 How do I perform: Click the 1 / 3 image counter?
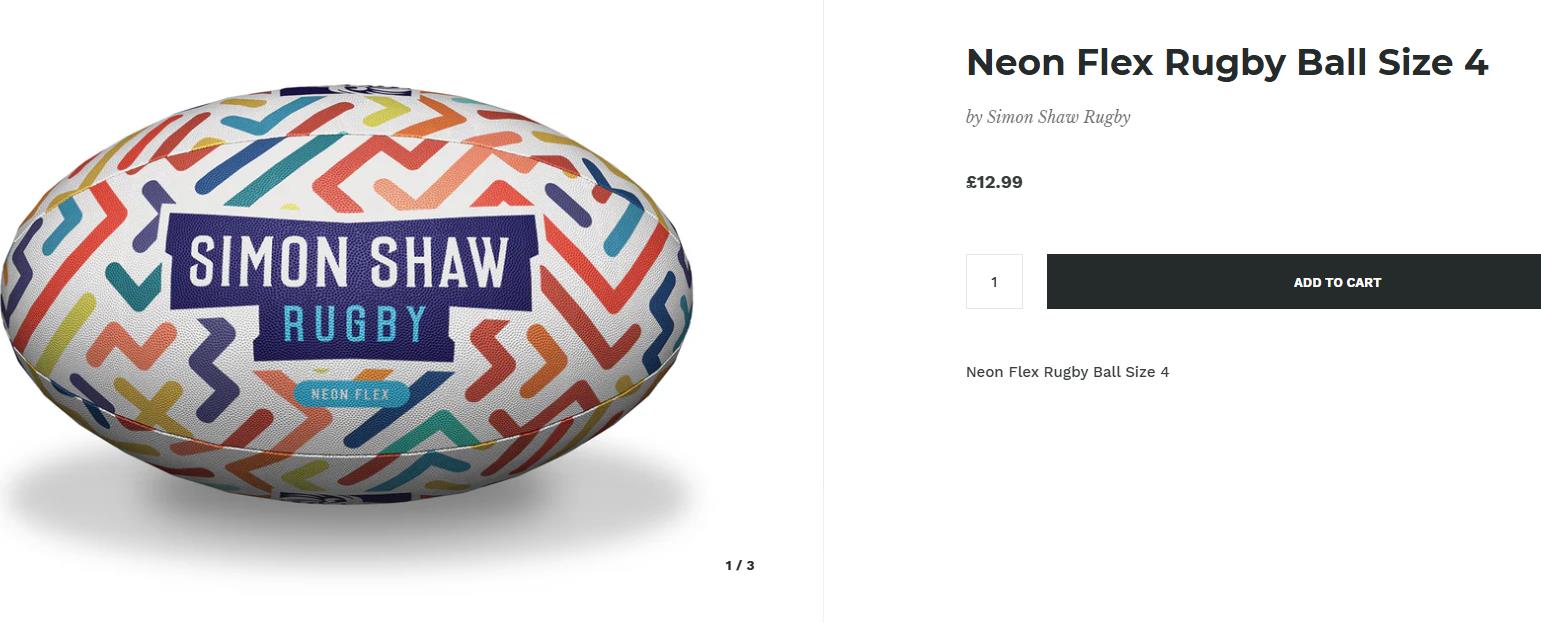739,565
